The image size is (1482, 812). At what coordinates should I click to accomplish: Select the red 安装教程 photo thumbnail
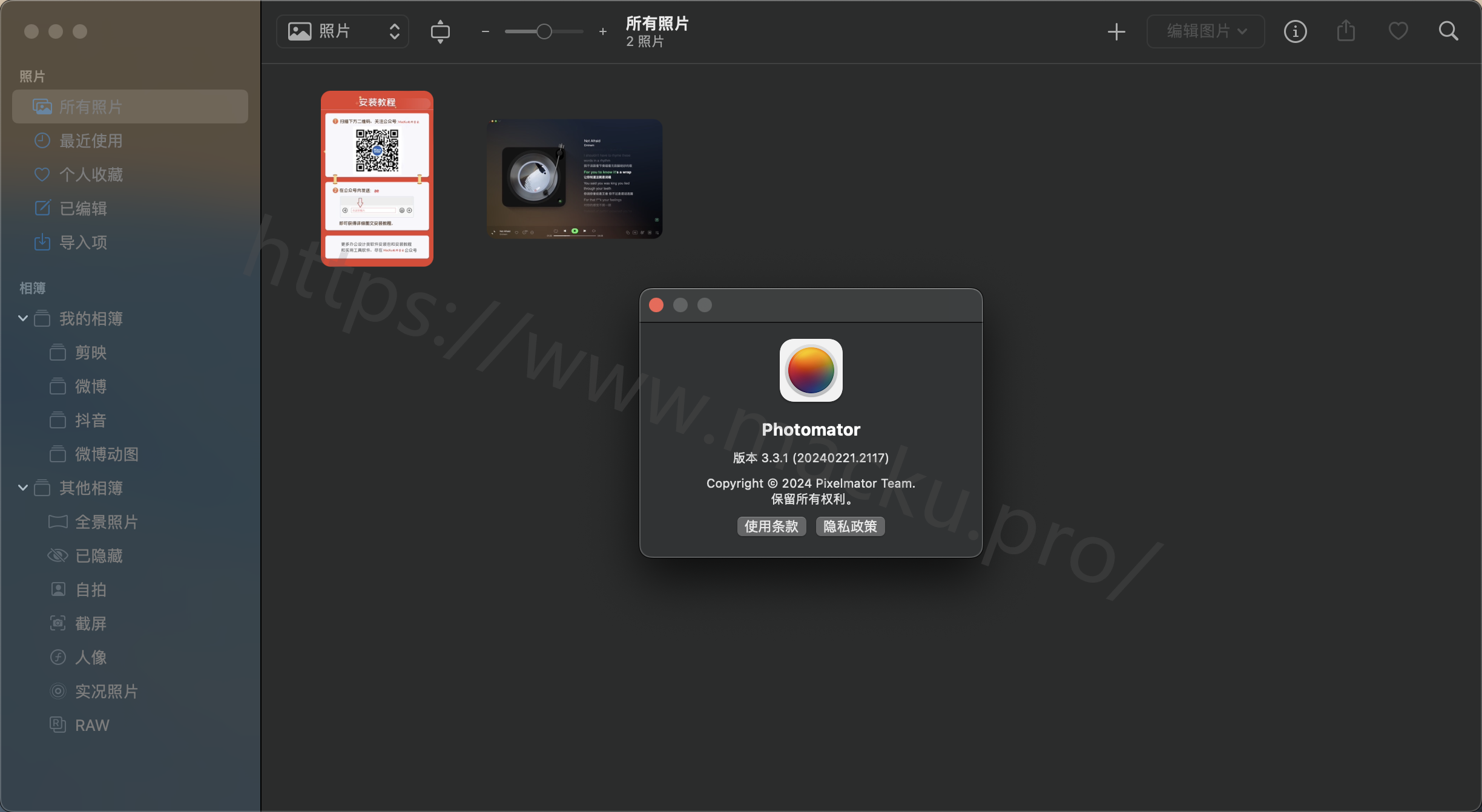(x=377, y=178)
